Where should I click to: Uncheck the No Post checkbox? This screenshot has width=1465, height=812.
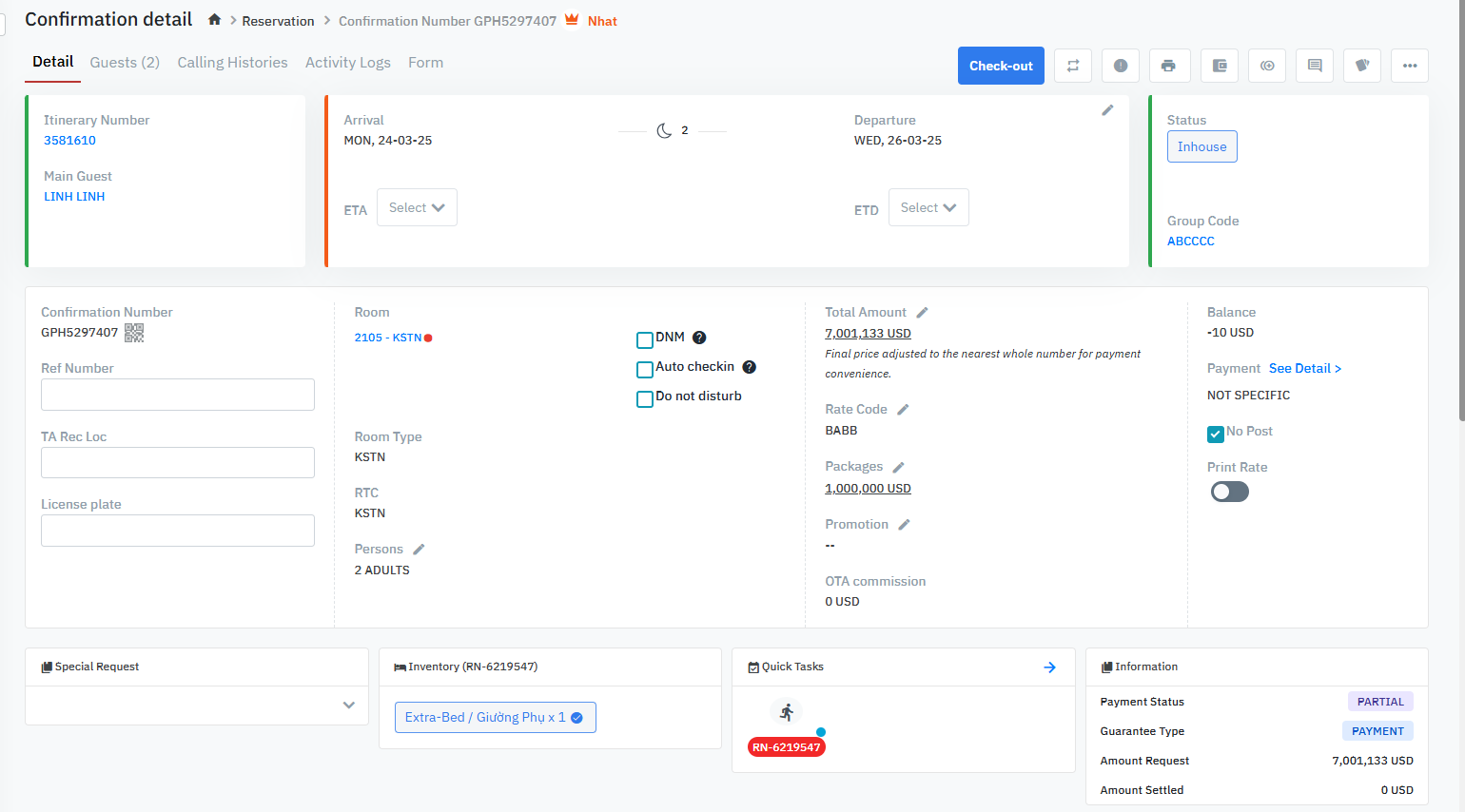coord(1216,434)
